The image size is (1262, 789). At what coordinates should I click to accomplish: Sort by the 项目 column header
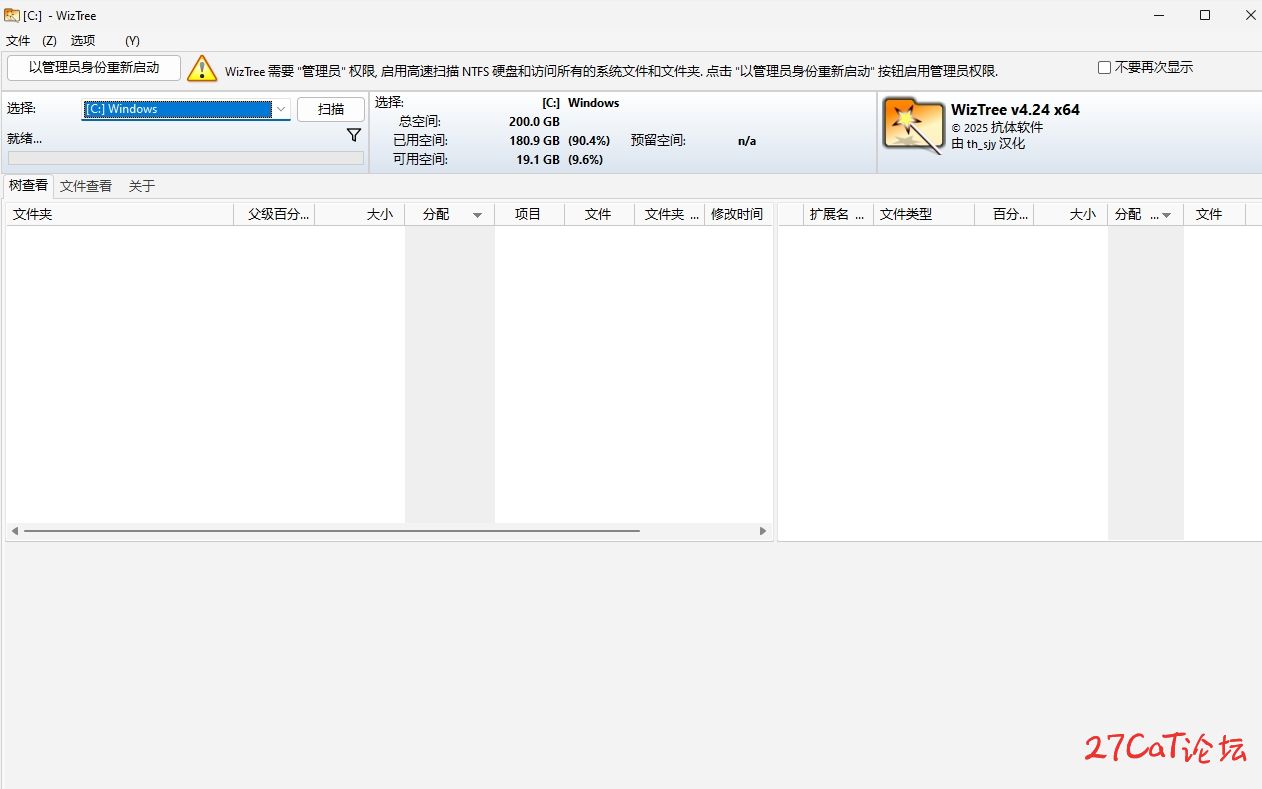(530, 214)
